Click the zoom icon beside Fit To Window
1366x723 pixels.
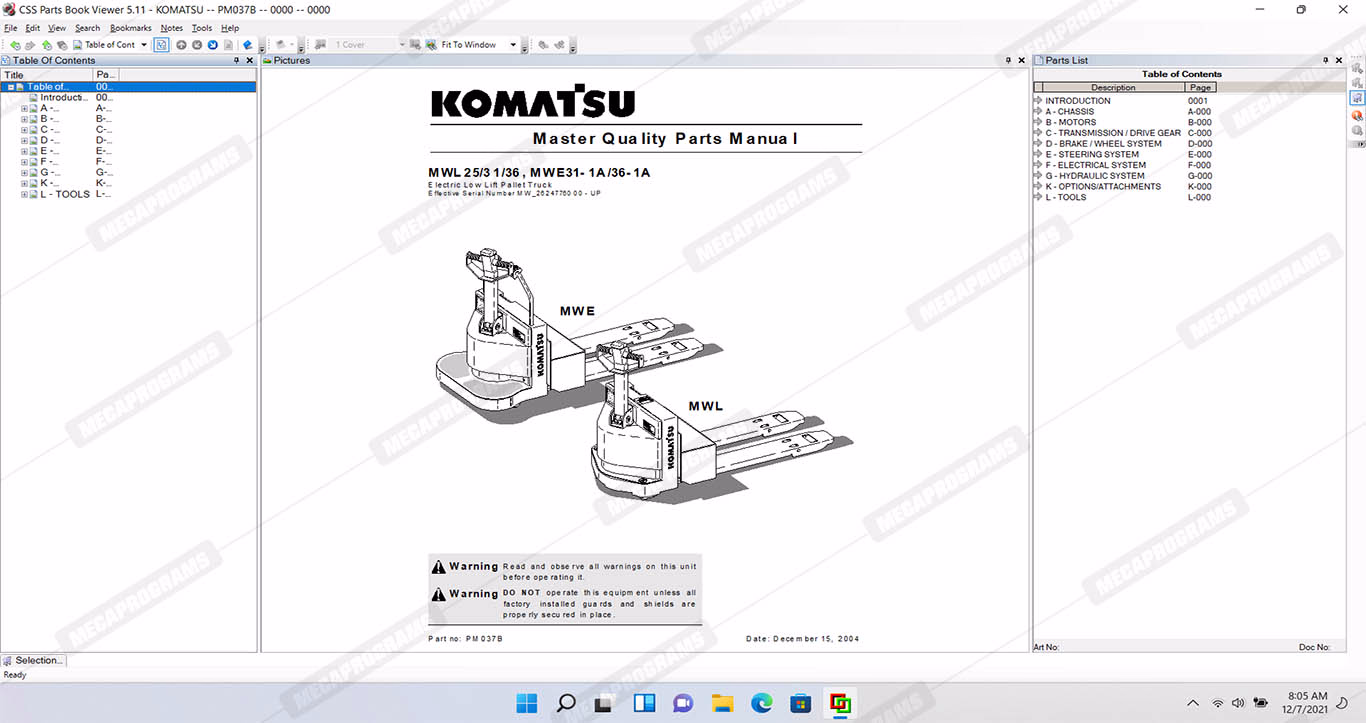(430, 45)
